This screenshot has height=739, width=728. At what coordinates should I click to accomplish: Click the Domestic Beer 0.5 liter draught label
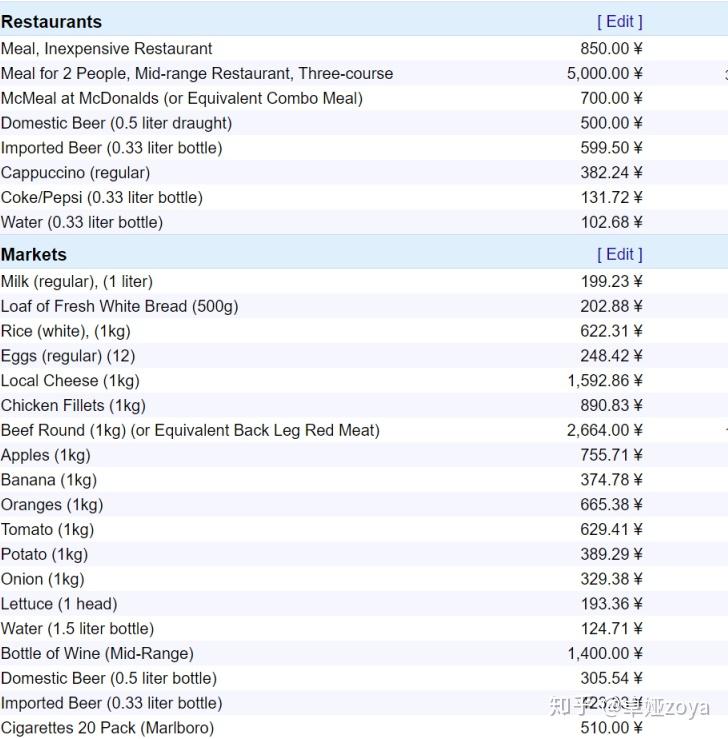pyautogui.click(x=116, y=123)
